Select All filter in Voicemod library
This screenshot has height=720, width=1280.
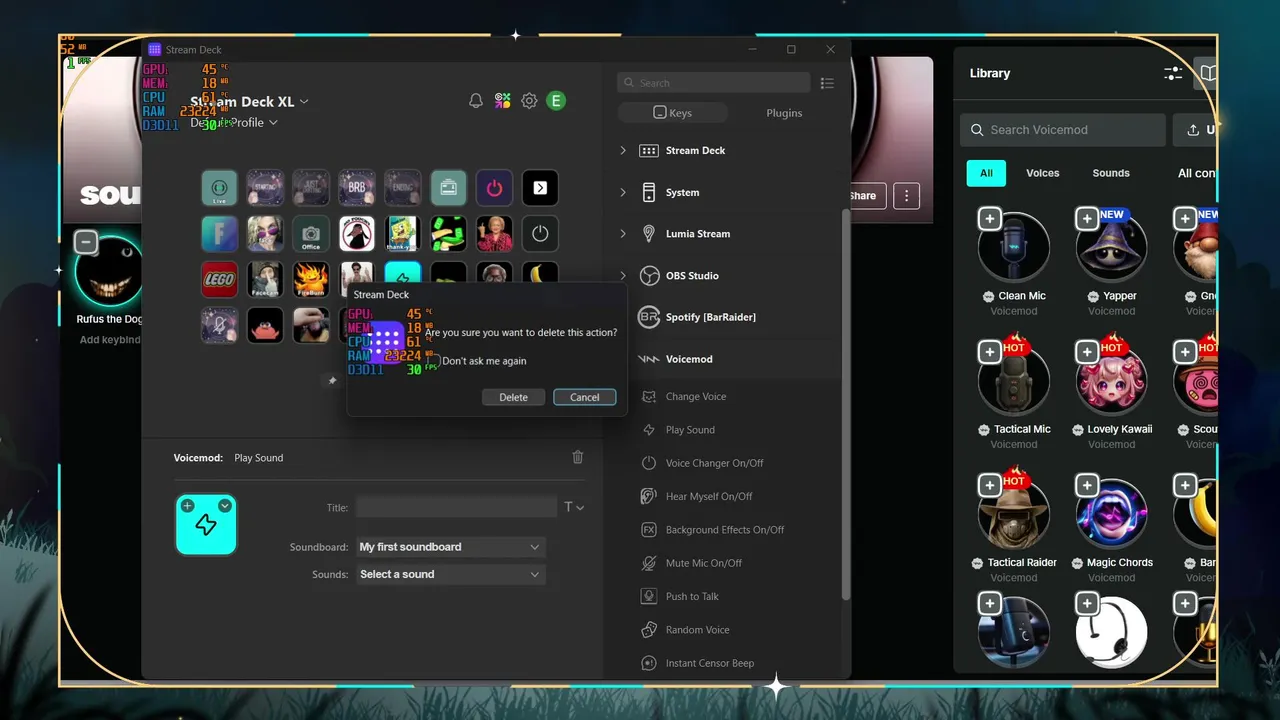(x=986, y=173)
